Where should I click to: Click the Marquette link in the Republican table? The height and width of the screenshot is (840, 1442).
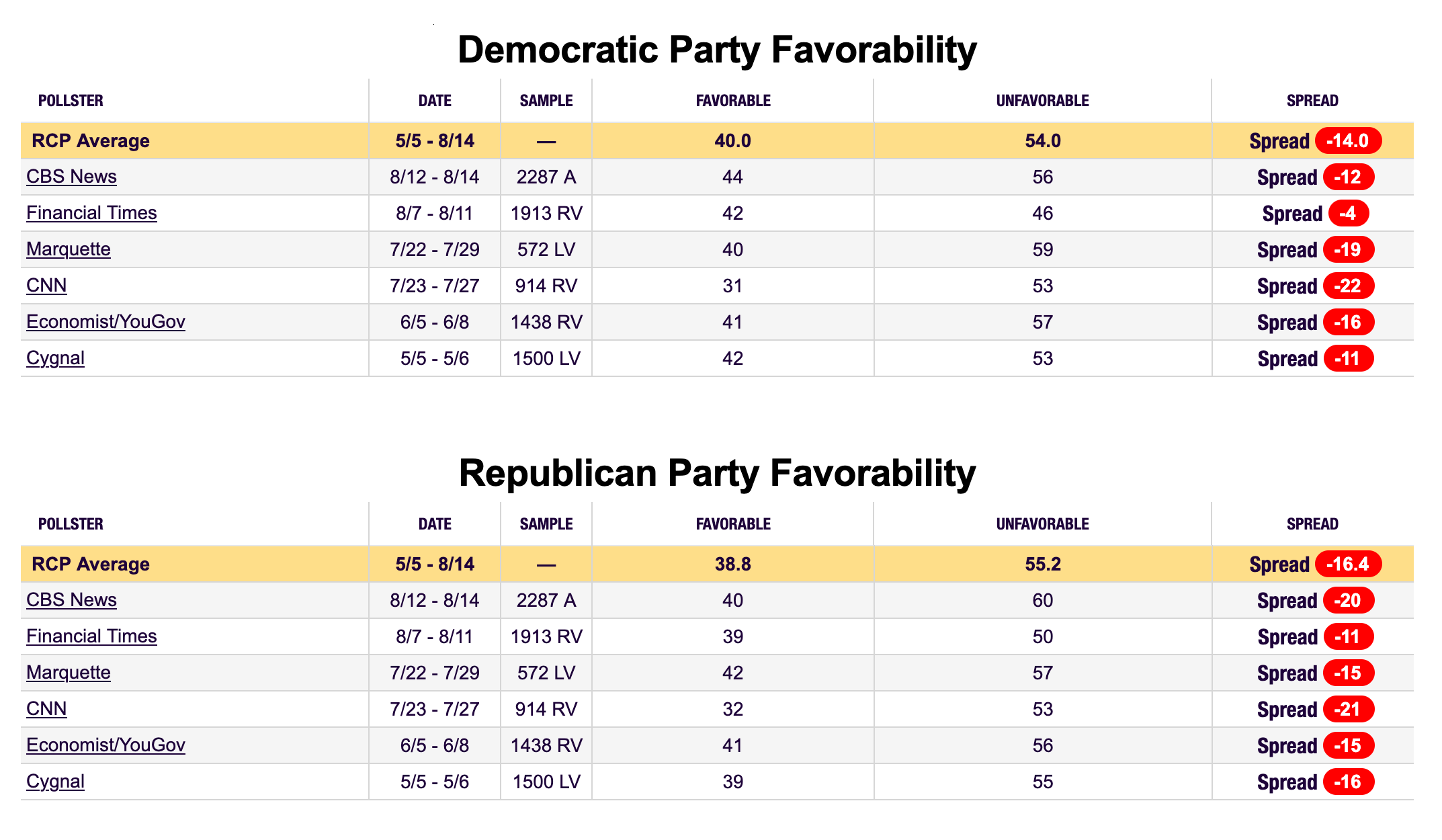pyautogui.click(x=69, y=673)
